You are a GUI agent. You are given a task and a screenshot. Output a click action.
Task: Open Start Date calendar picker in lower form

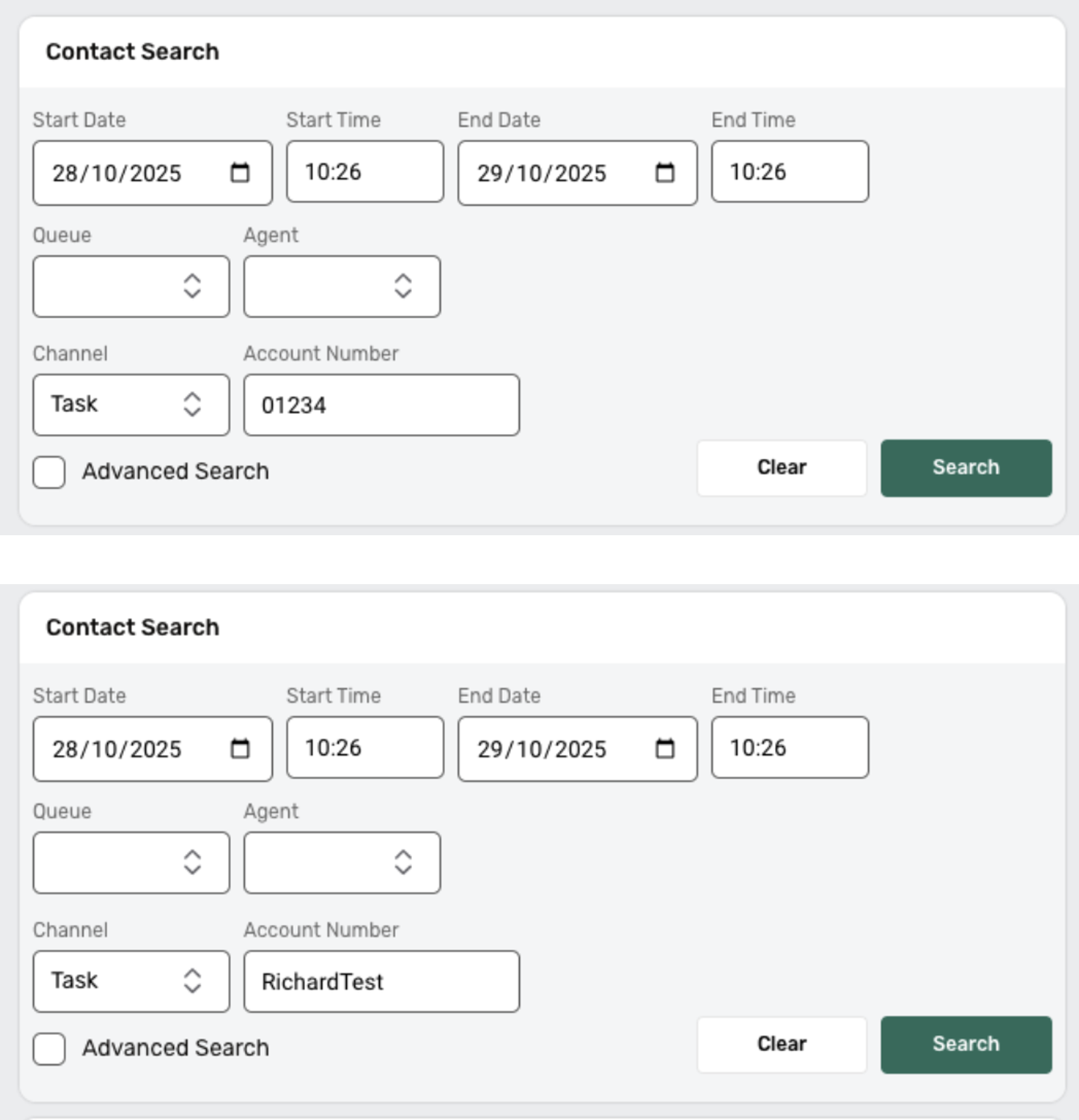point(240,748)
